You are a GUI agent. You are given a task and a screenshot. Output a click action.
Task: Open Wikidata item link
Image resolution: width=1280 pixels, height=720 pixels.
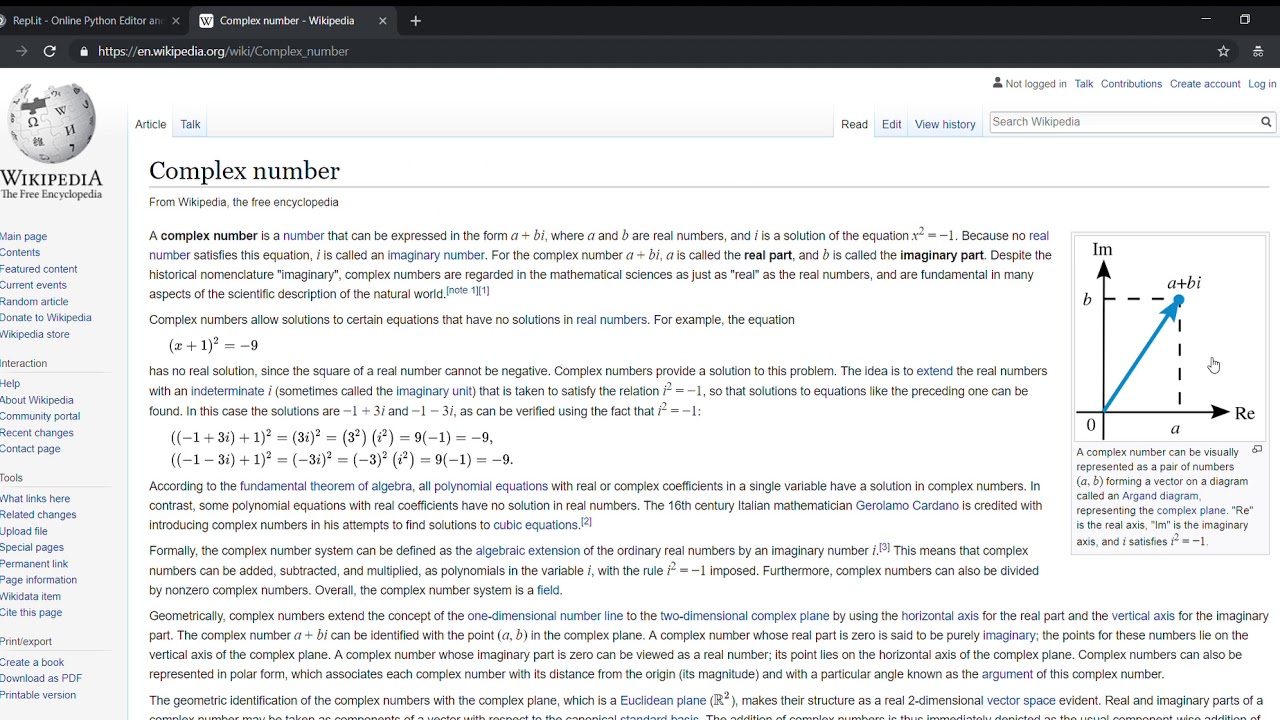30,596
